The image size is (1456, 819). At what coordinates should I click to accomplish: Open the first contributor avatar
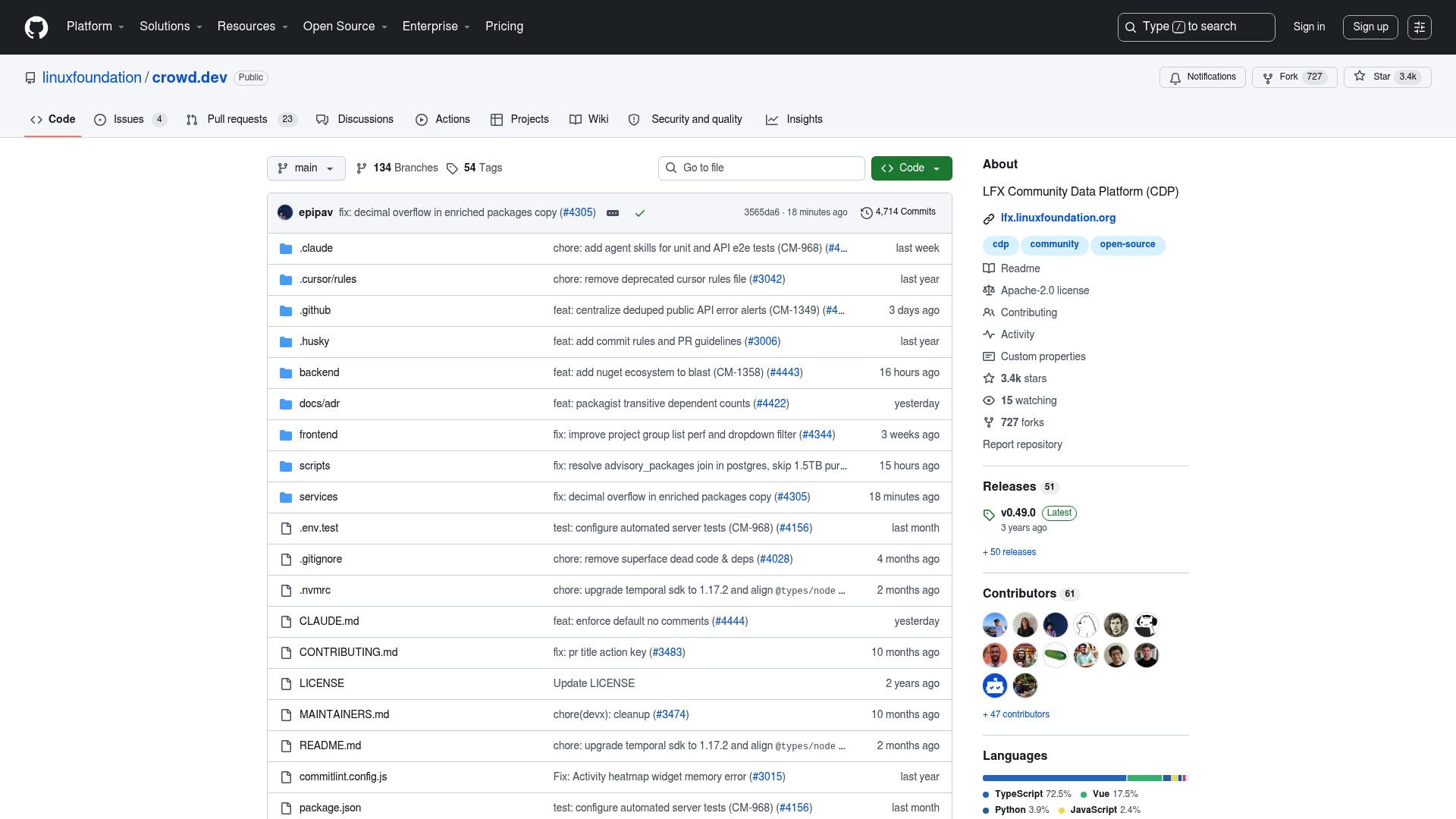click(x=995, y=625)
